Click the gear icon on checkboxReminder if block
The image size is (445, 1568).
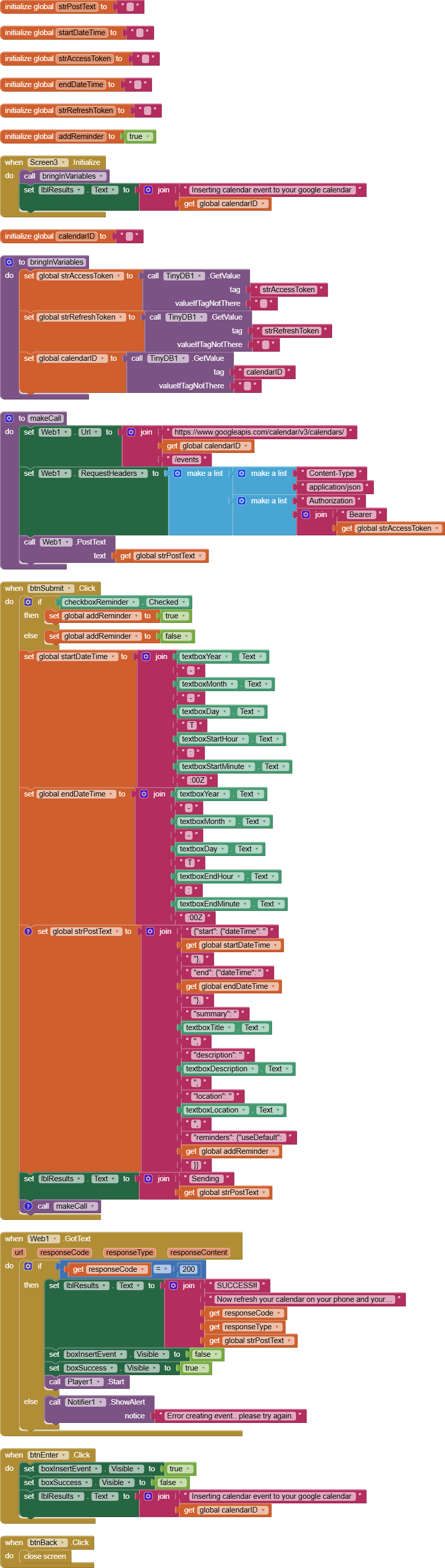[x=28, y=602]
